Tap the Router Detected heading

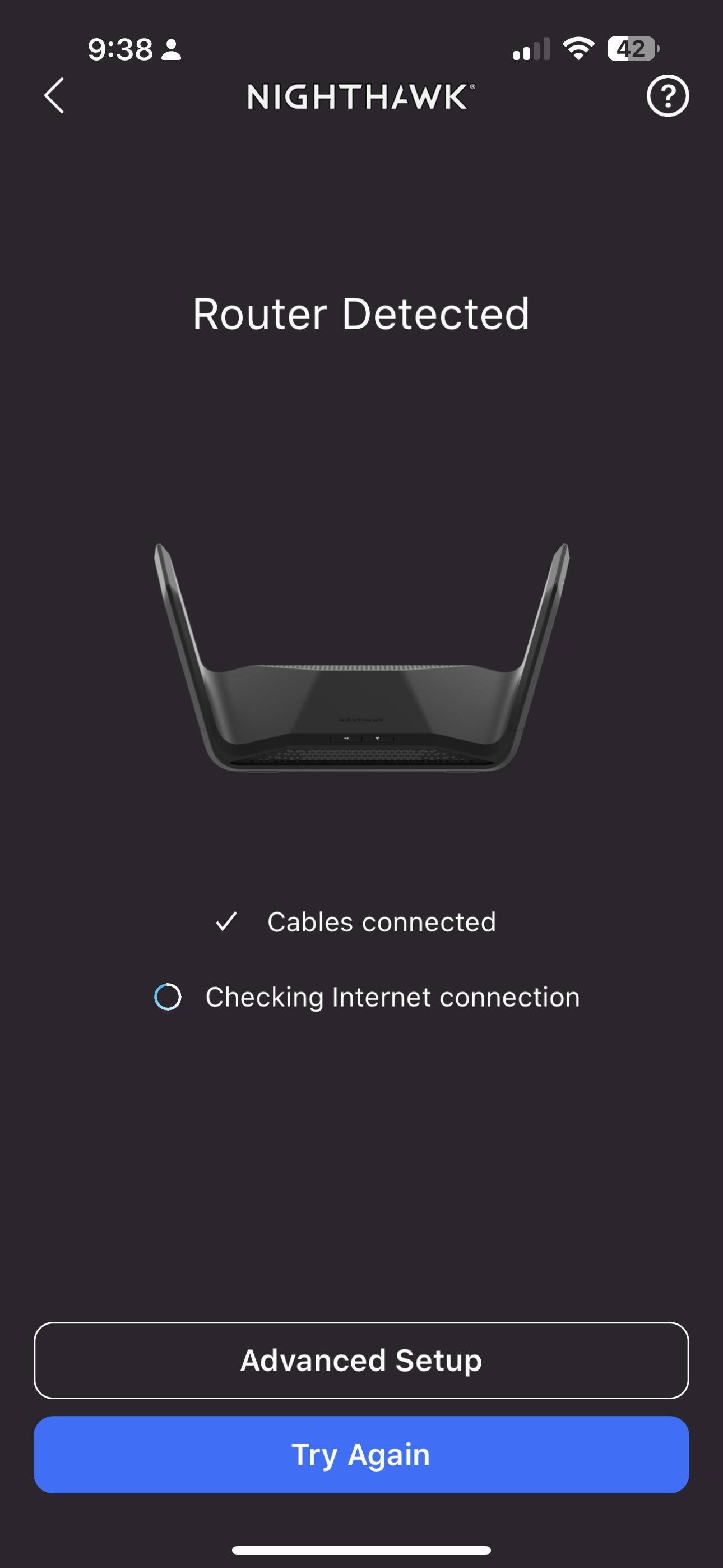pos(361,314)
